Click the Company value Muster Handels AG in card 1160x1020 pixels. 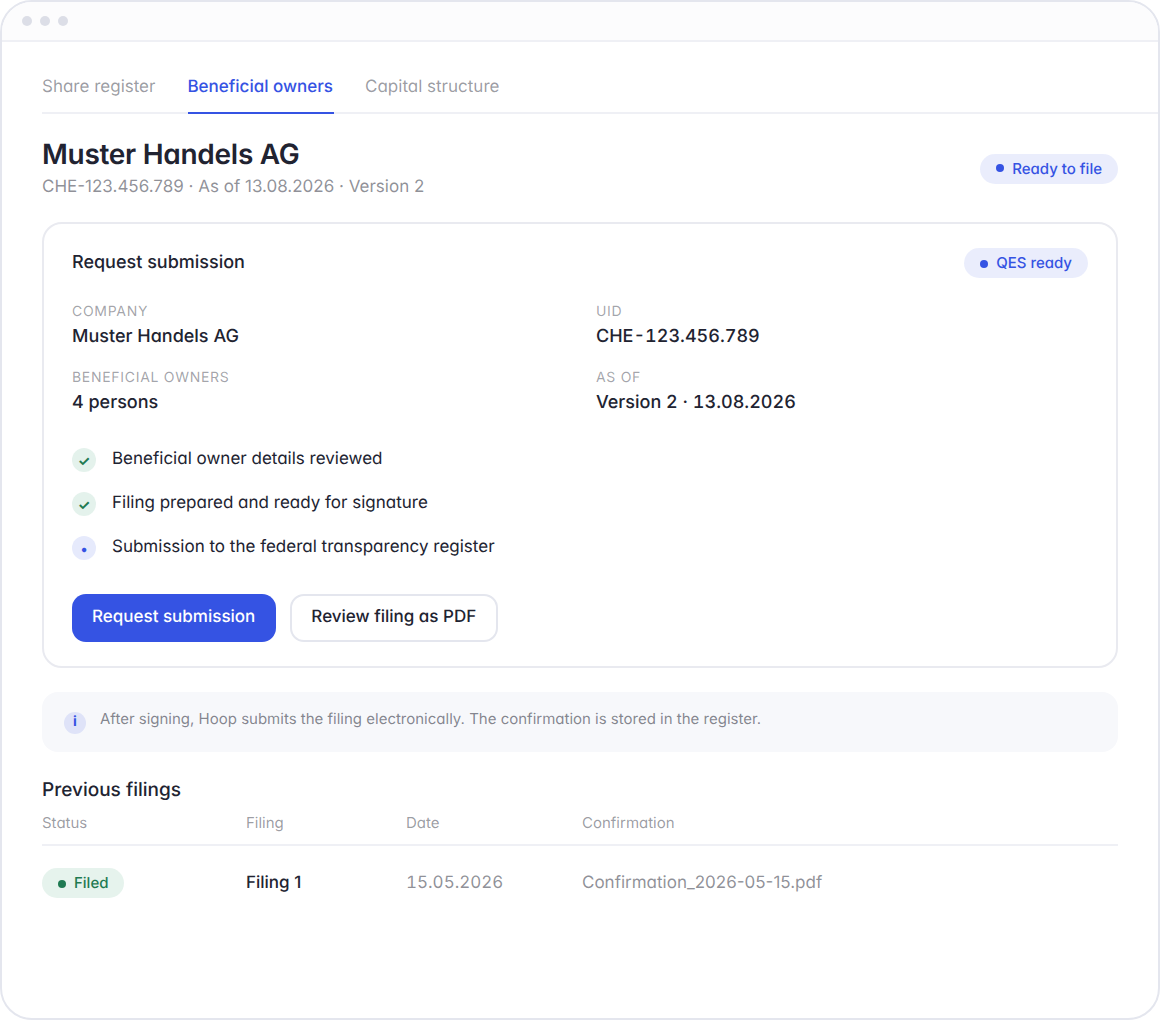point(155,337)
